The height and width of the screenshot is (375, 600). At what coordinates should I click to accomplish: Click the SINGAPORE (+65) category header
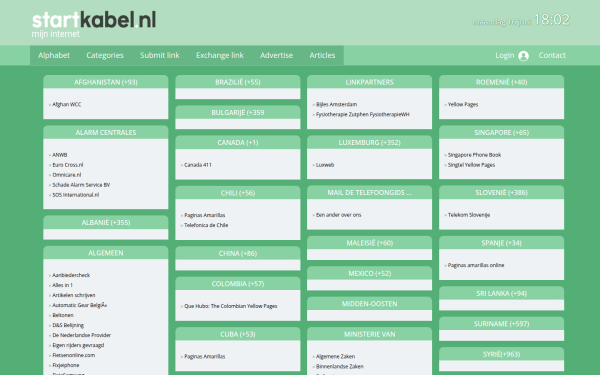tap(501, 132)
